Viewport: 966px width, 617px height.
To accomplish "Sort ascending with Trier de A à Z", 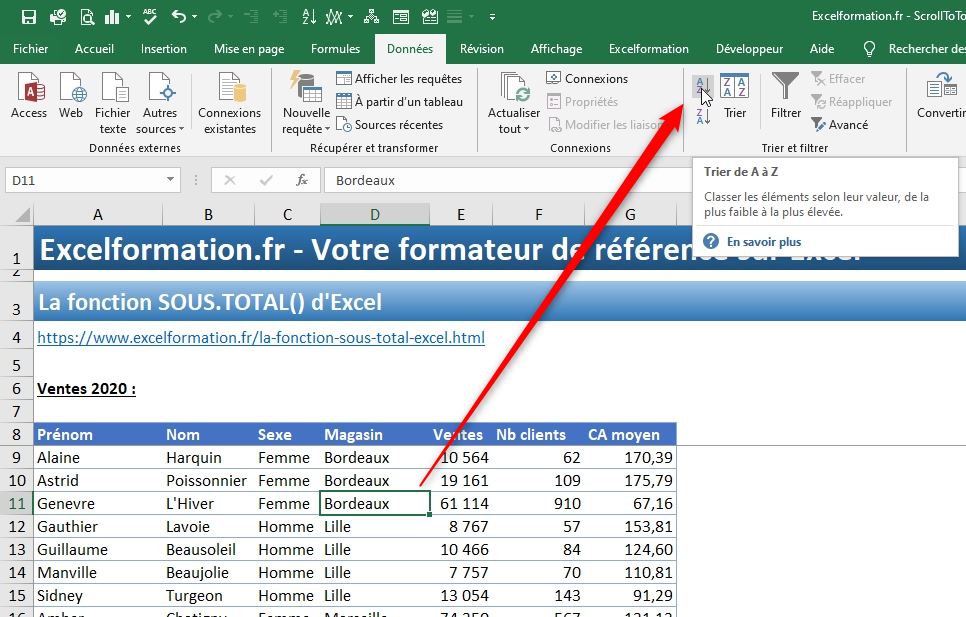I will point(703,87).
